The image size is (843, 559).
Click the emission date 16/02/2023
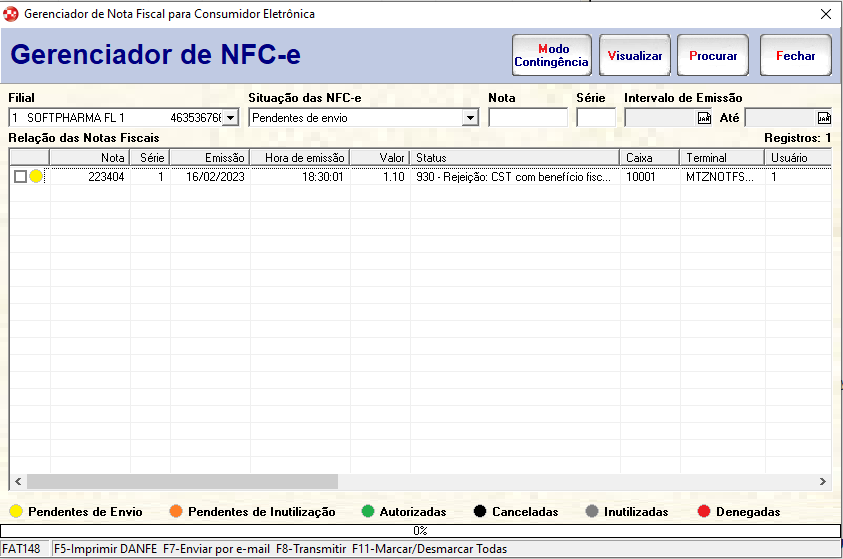coord(215,177)
